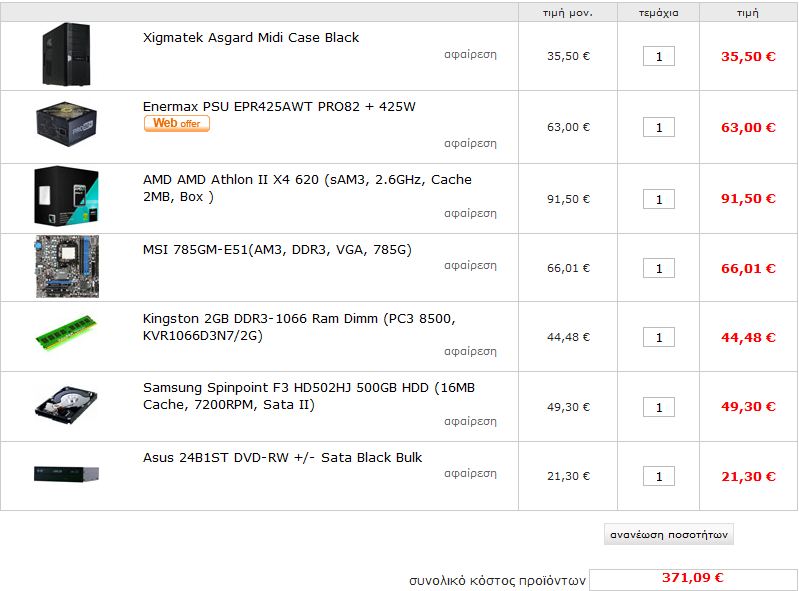Open the AMD Athlon II box thumbnail
The height and width of the screenshot is (591, 799).
(67, 195)
